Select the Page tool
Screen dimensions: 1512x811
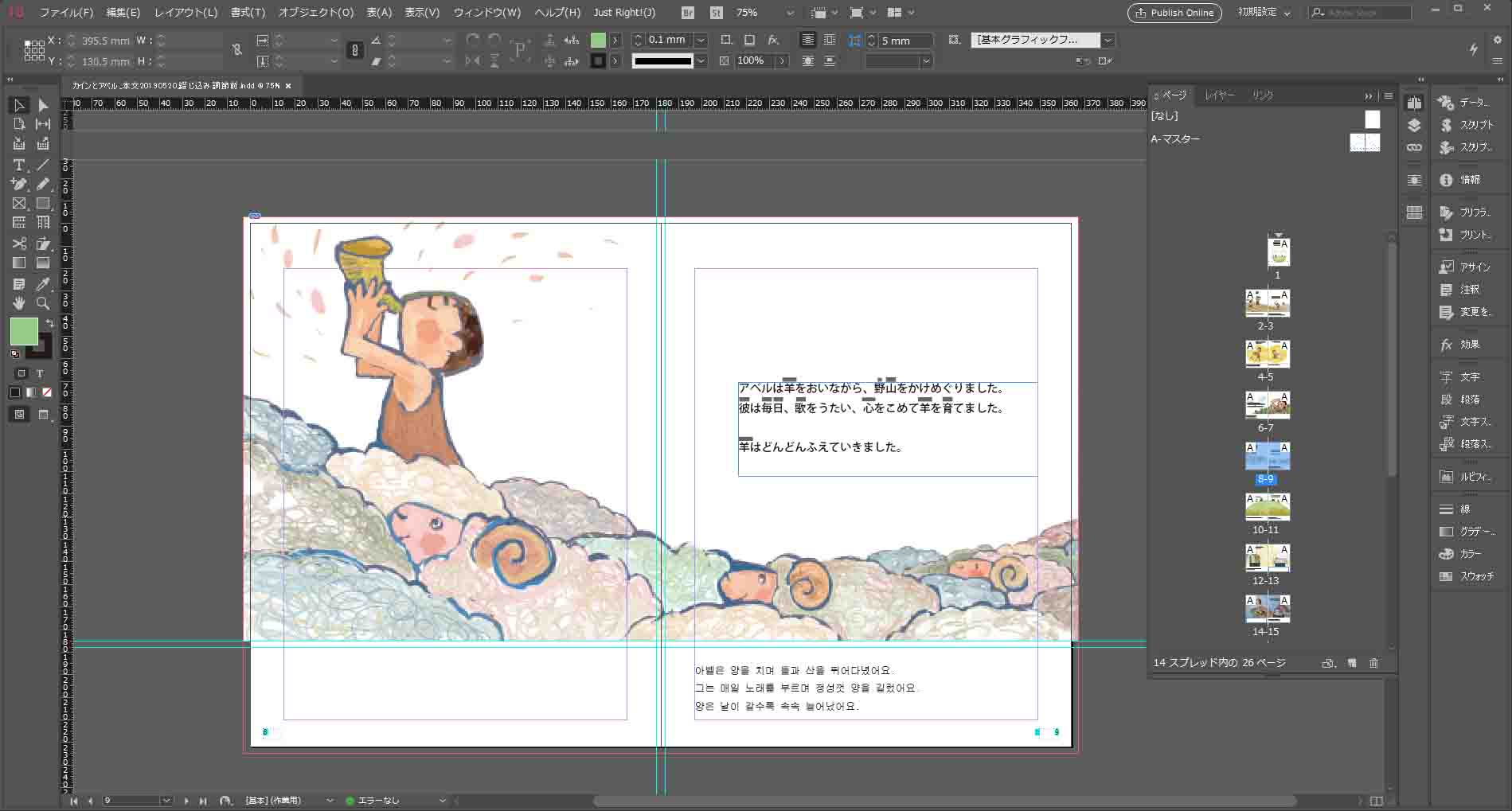tap(20, 124)
